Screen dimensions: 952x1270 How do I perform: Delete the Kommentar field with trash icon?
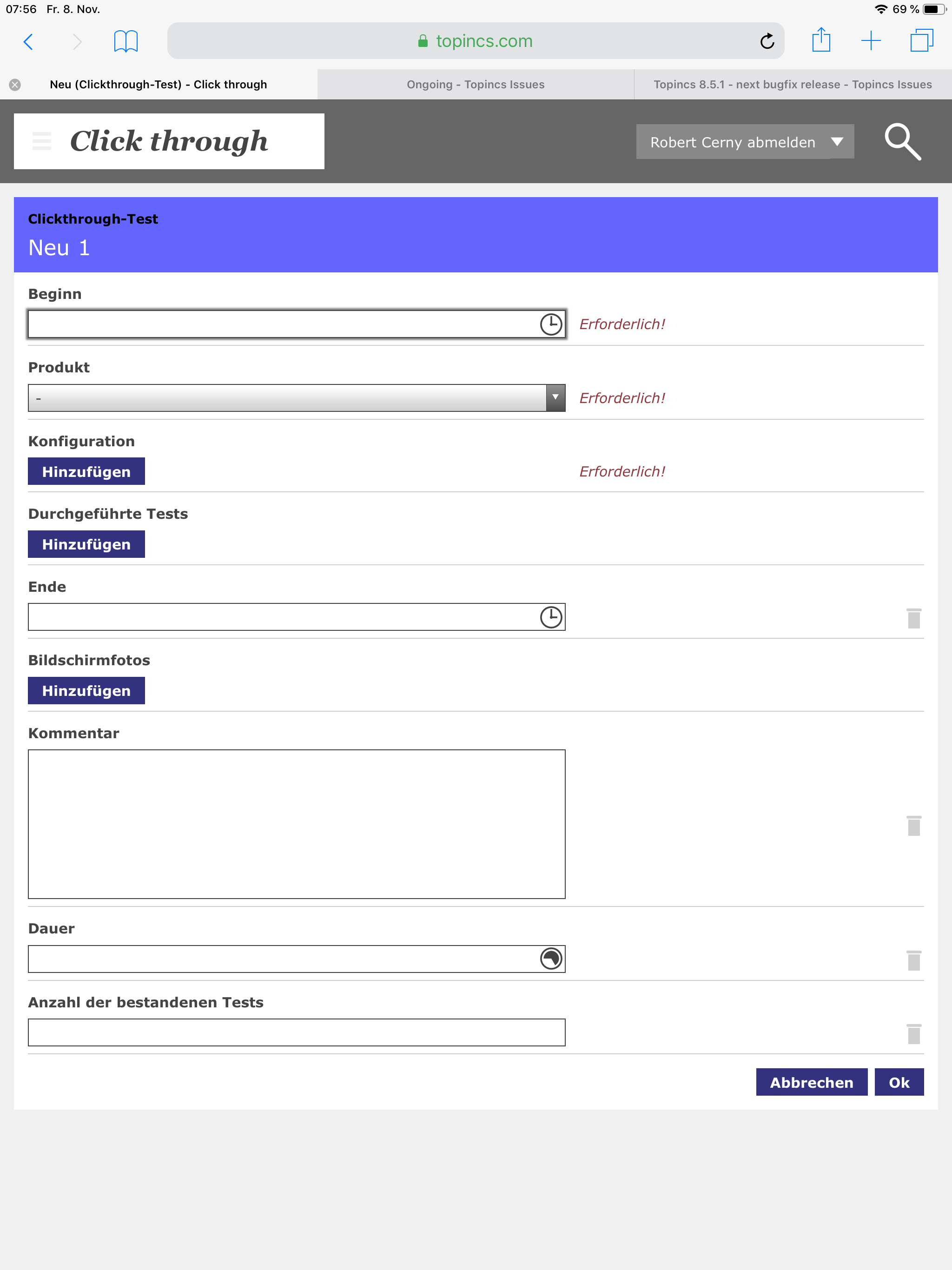[x=913, y=826]
